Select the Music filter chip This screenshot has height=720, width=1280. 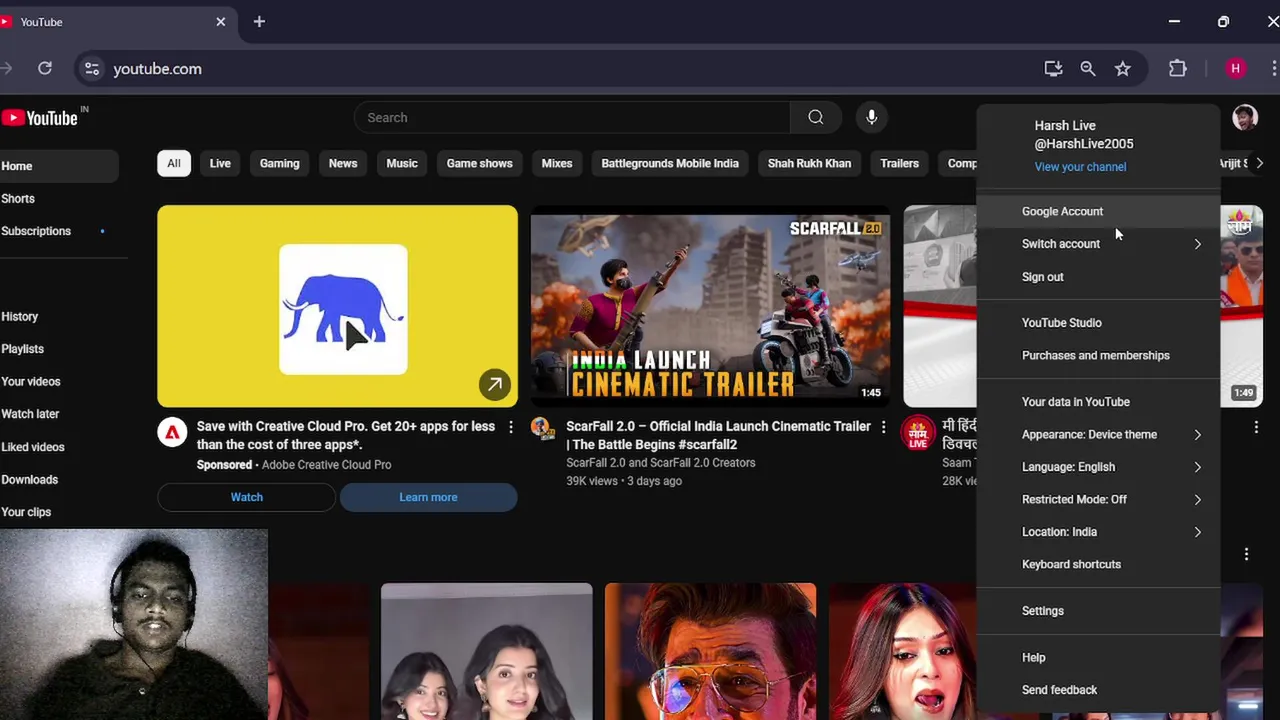[402, 163]
